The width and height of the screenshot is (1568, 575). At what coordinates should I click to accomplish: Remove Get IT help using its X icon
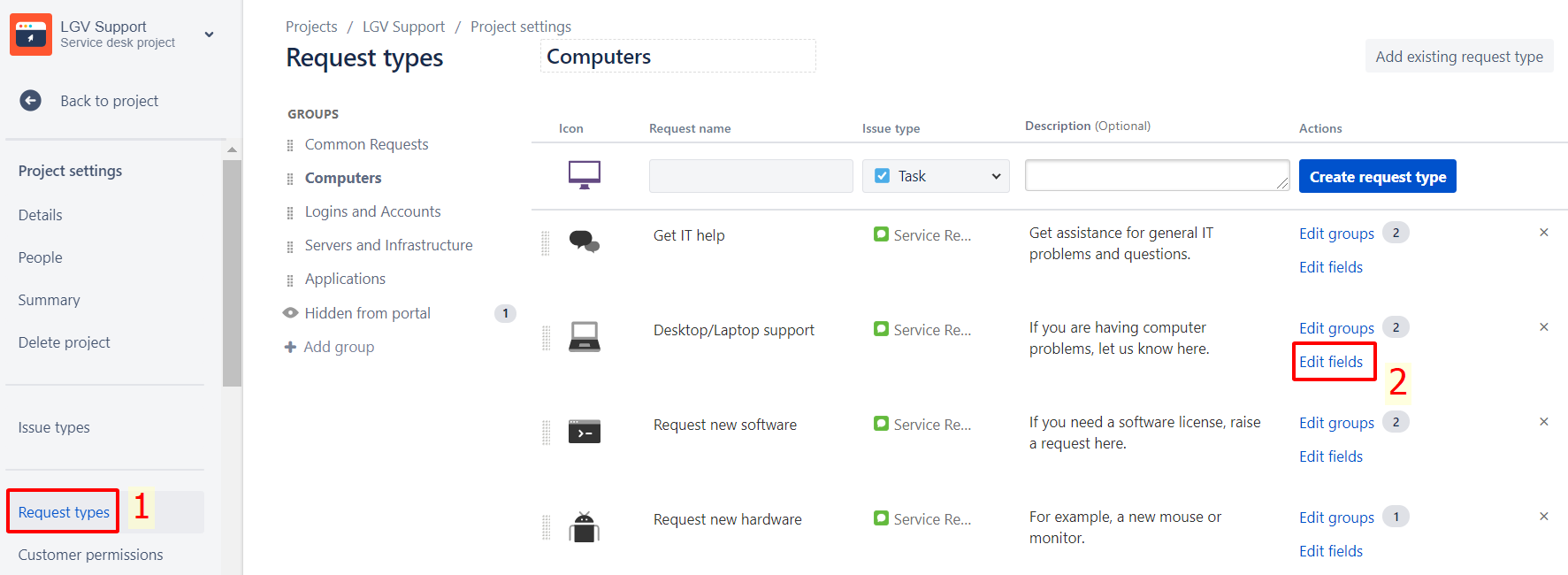pos(1543,233)
